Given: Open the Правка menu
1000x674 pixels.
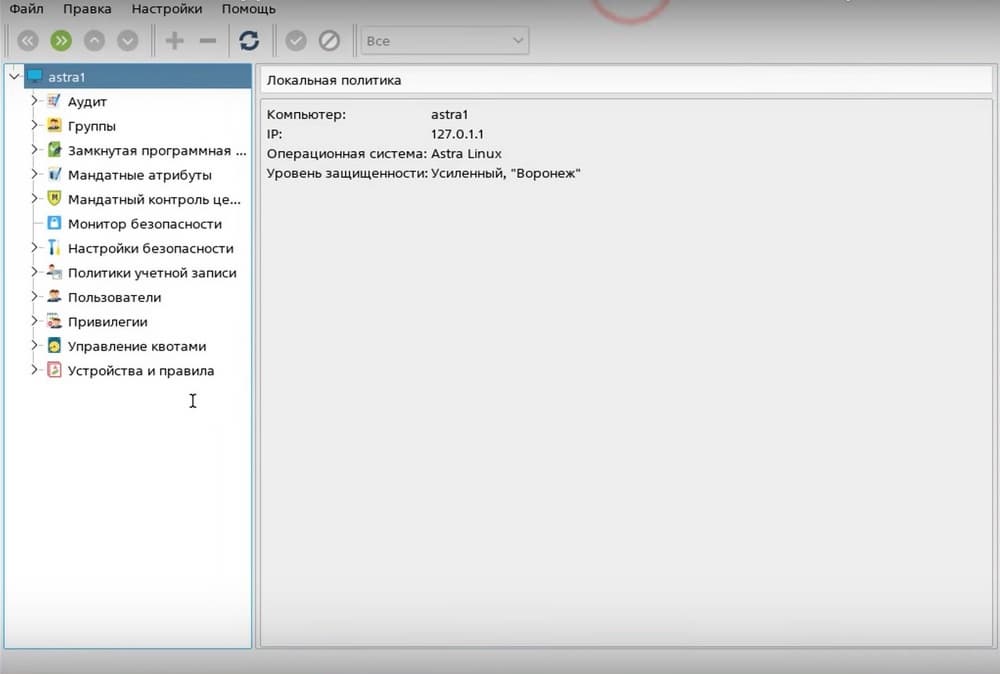Looking at the screenshot, I should point(87,9).
